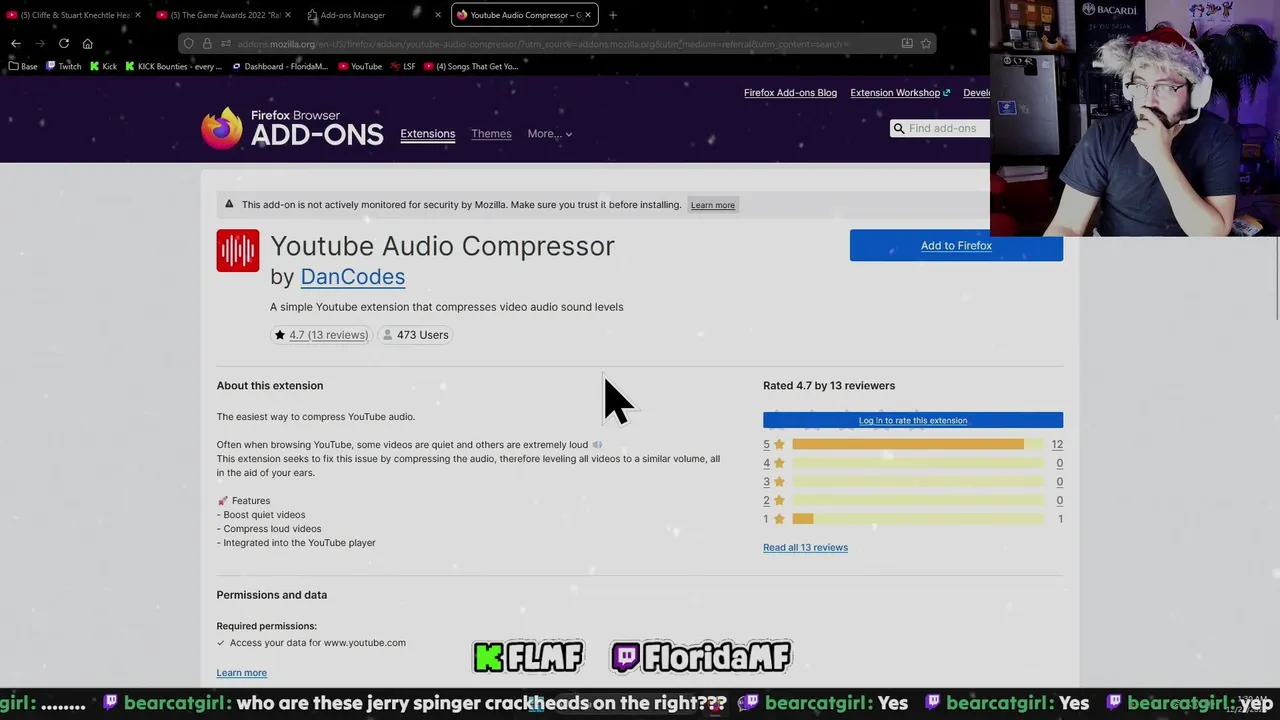
Task: Click the shield tracking protection icon
Action: (188, 44)
